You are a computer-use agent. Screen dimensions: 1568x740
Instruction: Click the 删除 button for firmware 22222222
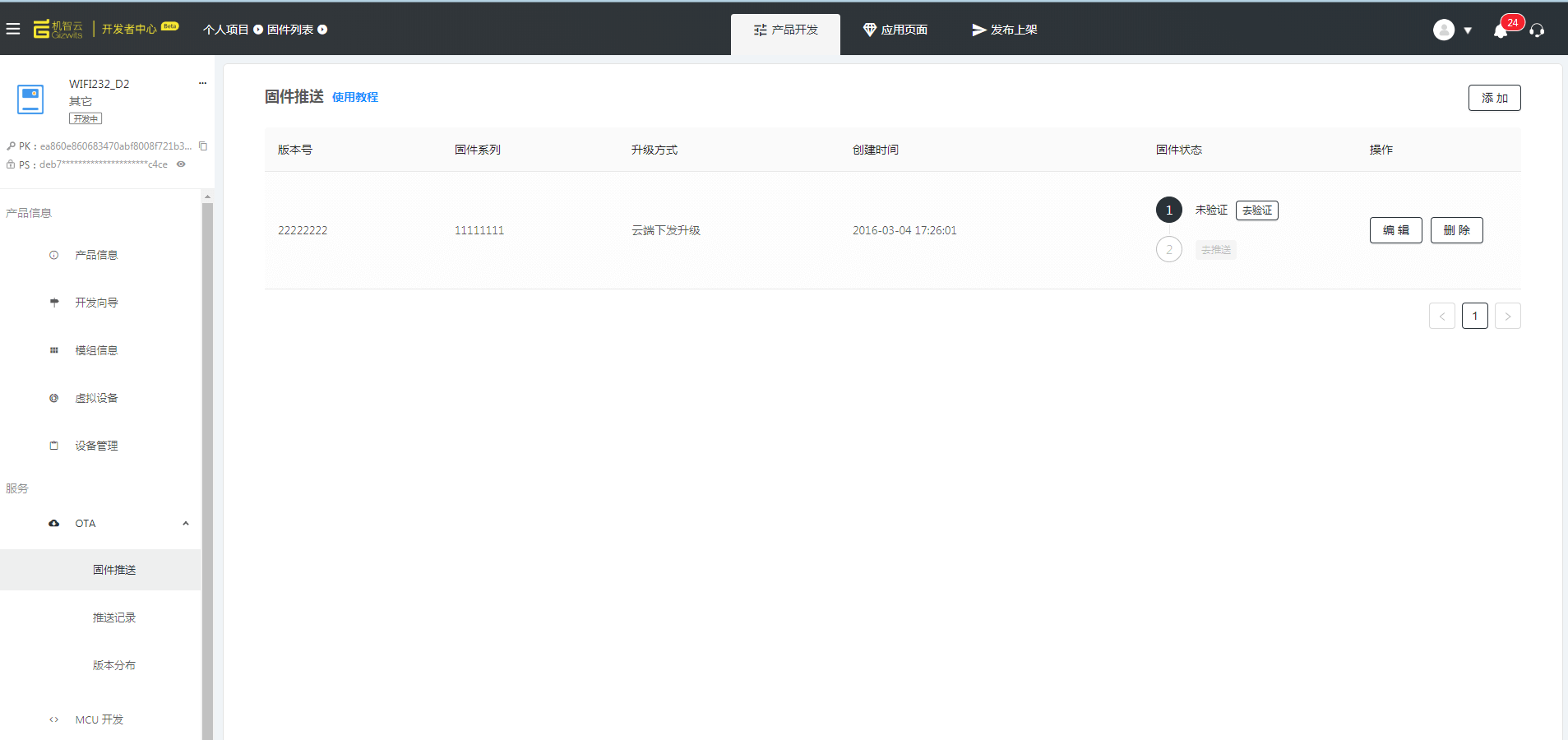point(1457,230)
